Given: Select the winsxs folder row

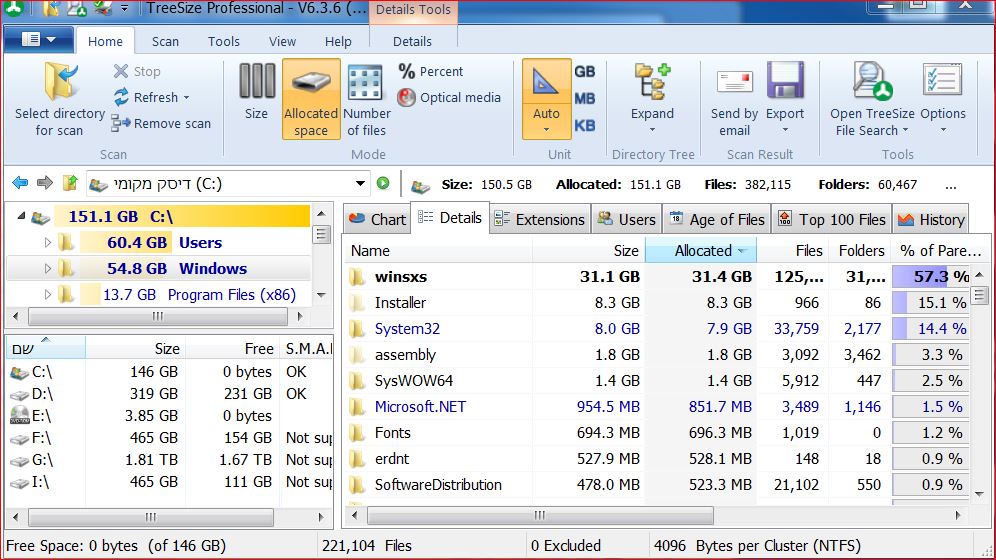Looking at the screenshot, I should pos(656,277).
